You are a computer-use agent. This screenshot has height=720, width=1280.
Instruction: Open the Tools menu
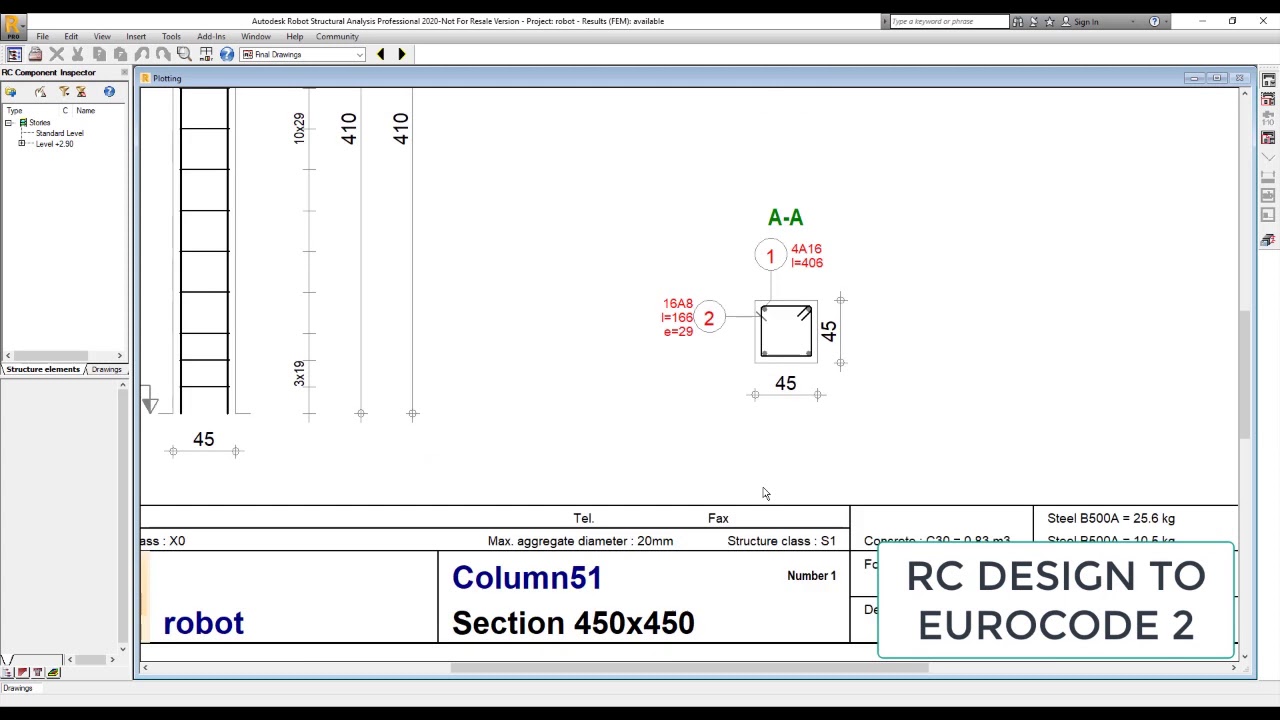(171, 37)
